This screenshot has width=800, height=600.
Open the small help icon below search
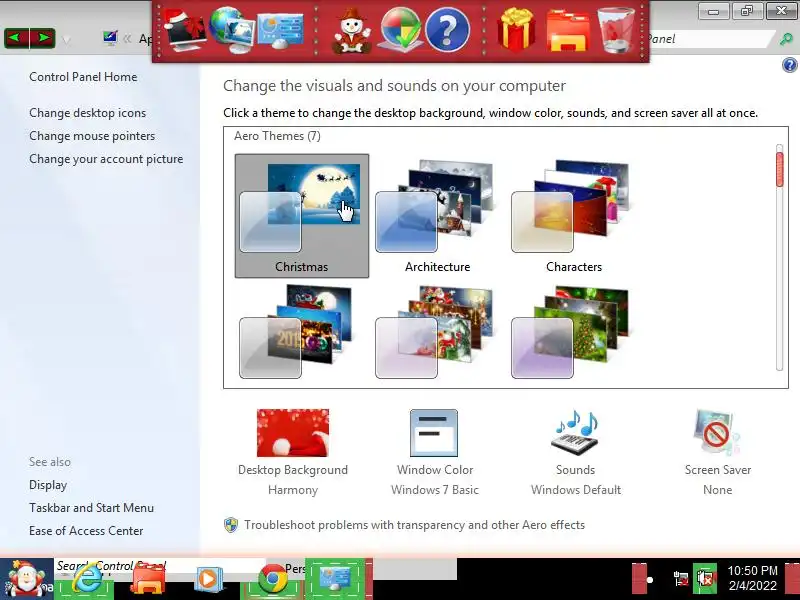[789, 65]
